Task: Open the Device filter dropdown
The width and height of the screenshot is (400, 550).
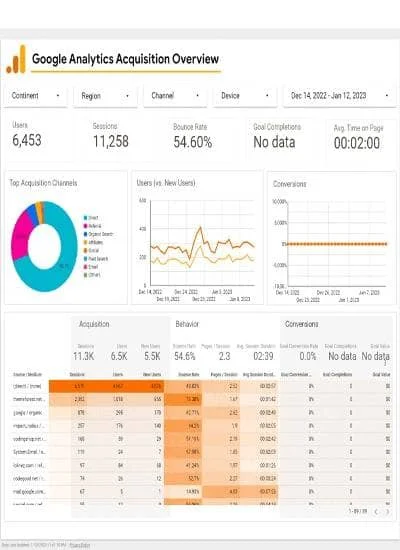Action: pyautogui.click(x=245, y=96)
